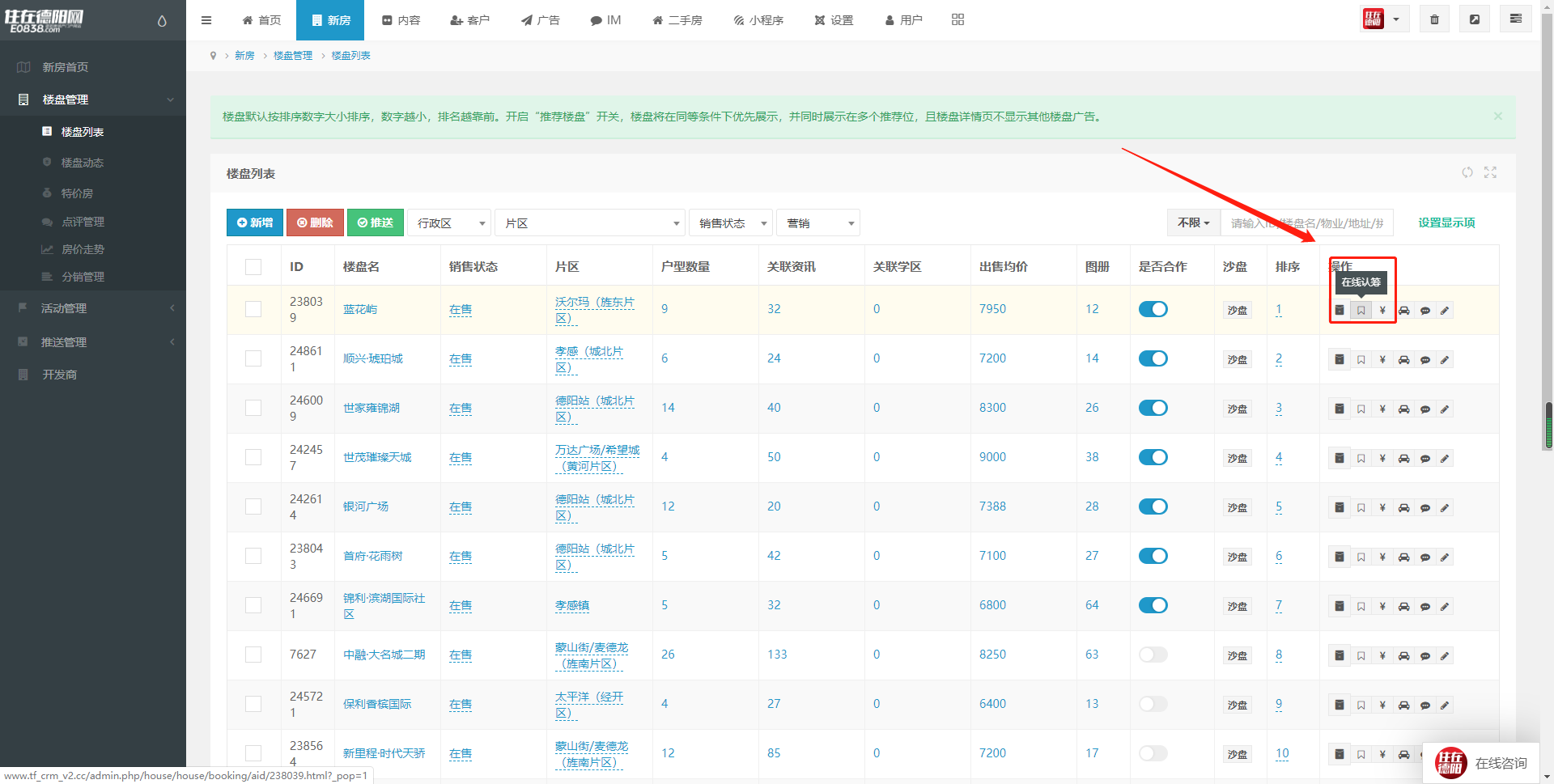Viewport: 1554px width, 784px height.
Task: Click the pencil edit icon for 银河广场
Action: (x=1445, y=508)
